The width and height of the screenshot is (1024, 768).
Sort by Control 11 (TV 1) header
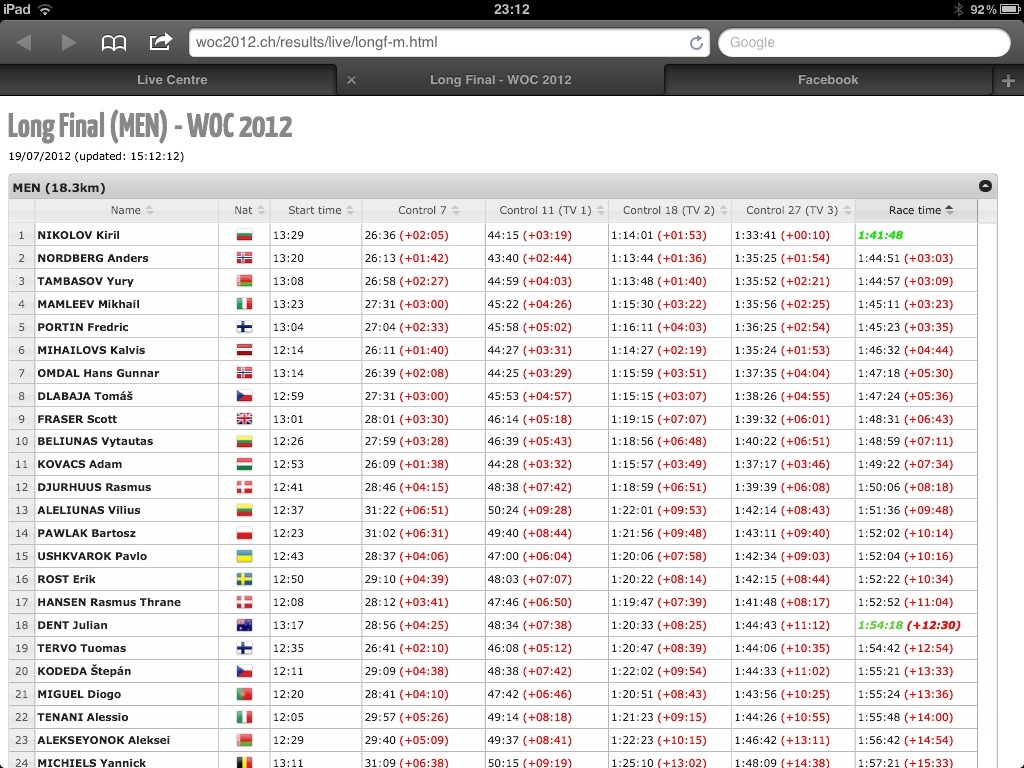pos(546,210)
